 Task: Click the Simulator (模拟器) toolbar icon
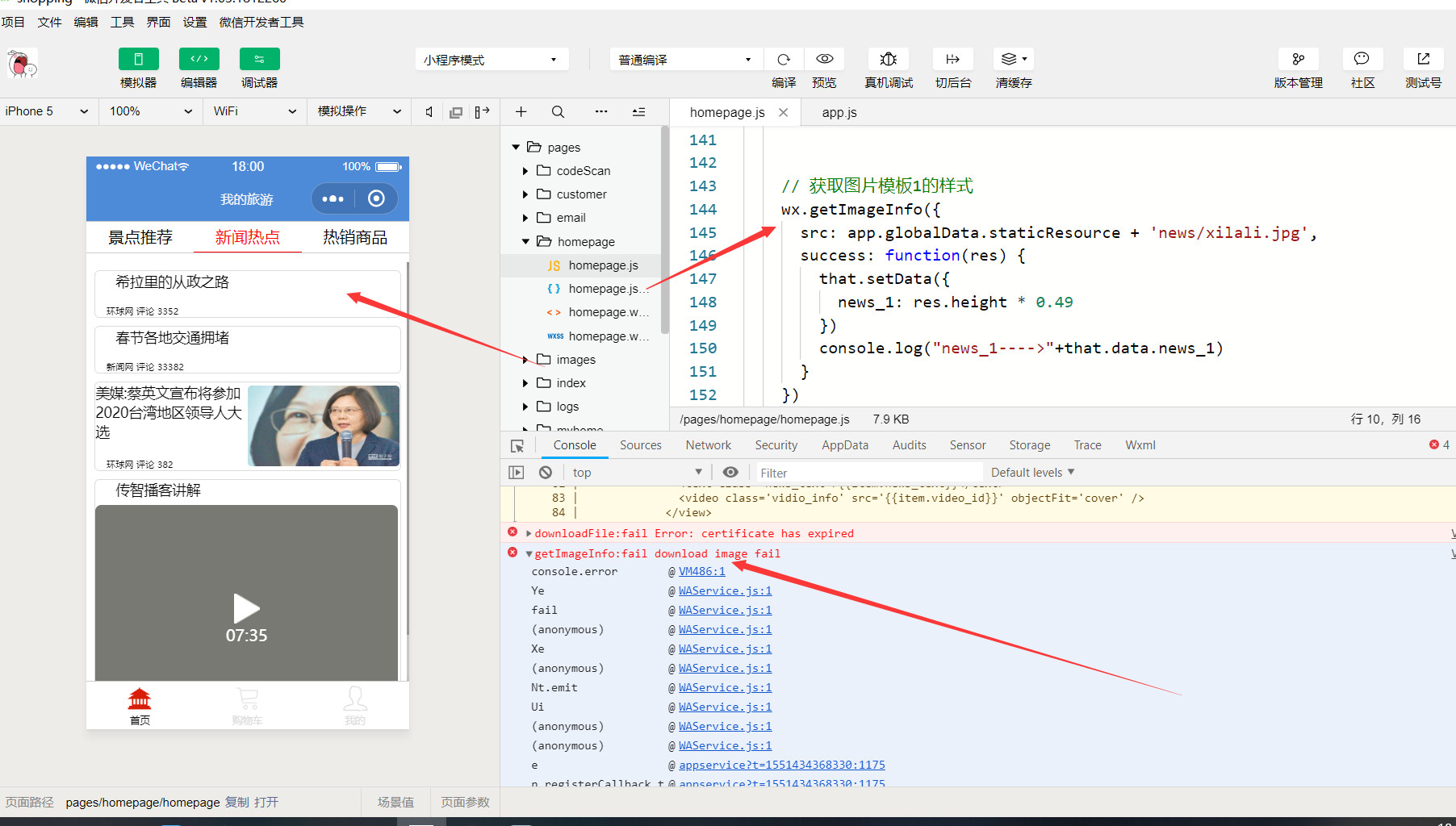(138, 60)
